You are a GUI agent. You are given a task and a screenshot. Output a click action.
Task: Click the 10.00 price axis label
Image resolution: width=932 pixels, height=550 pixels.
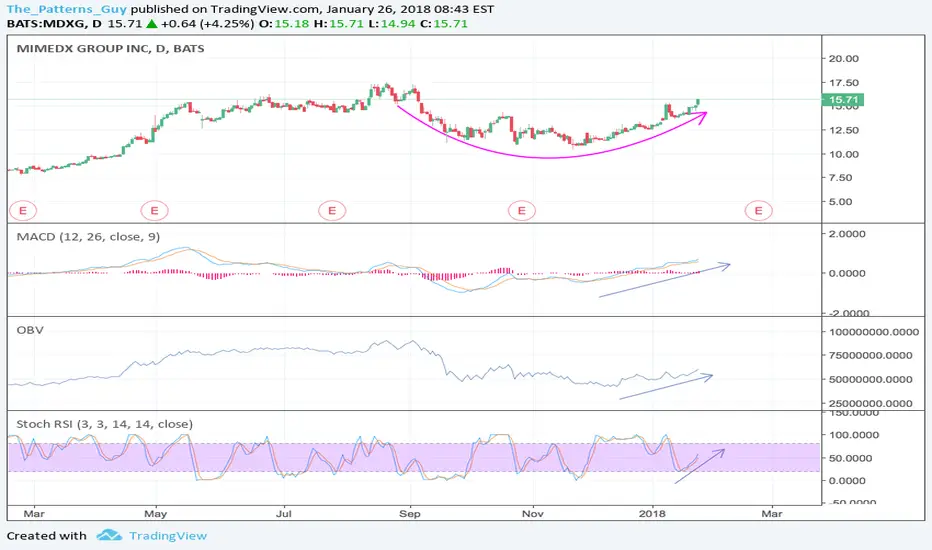click(x=844, y=154)
